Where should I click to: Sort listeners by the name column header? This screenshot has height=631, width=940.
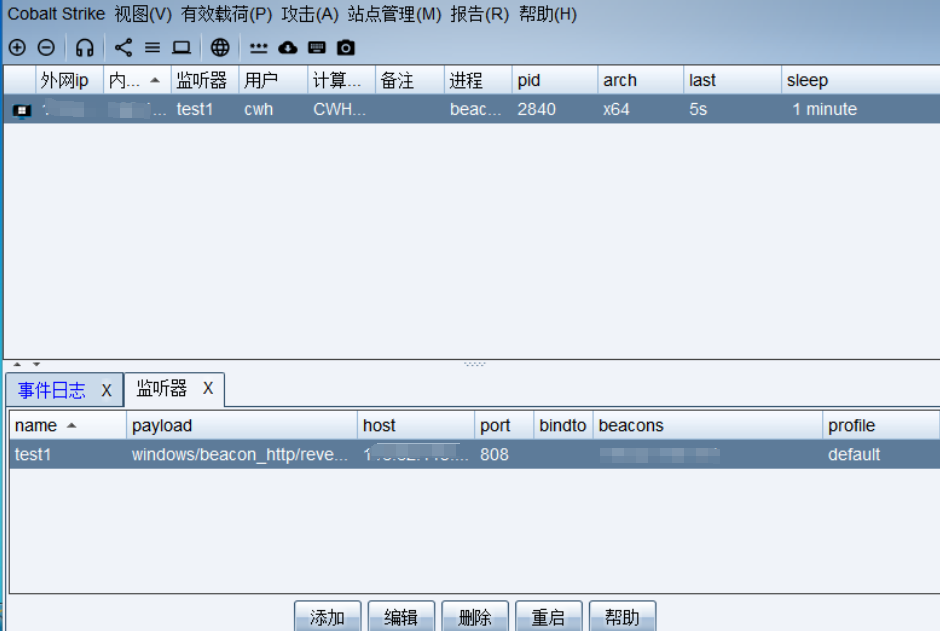[x=68, y=425]
